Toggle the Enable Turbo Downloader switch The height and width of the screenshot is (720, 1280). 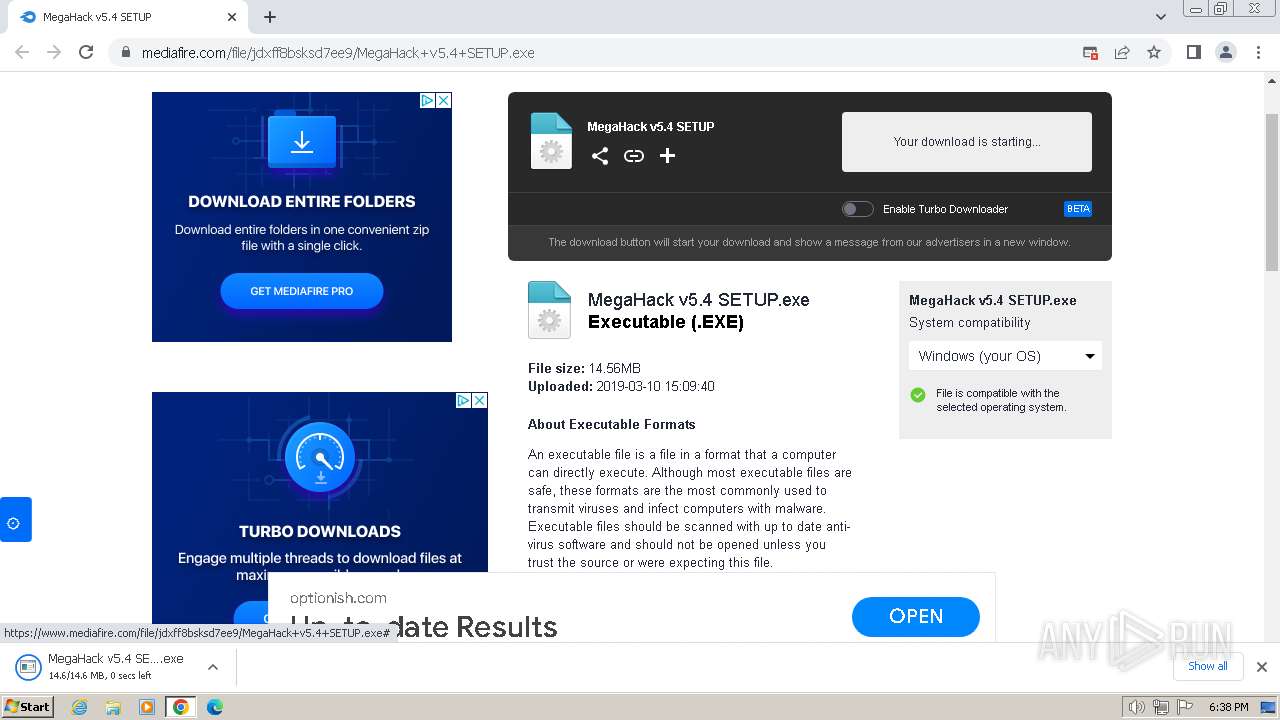click(857, 209)
